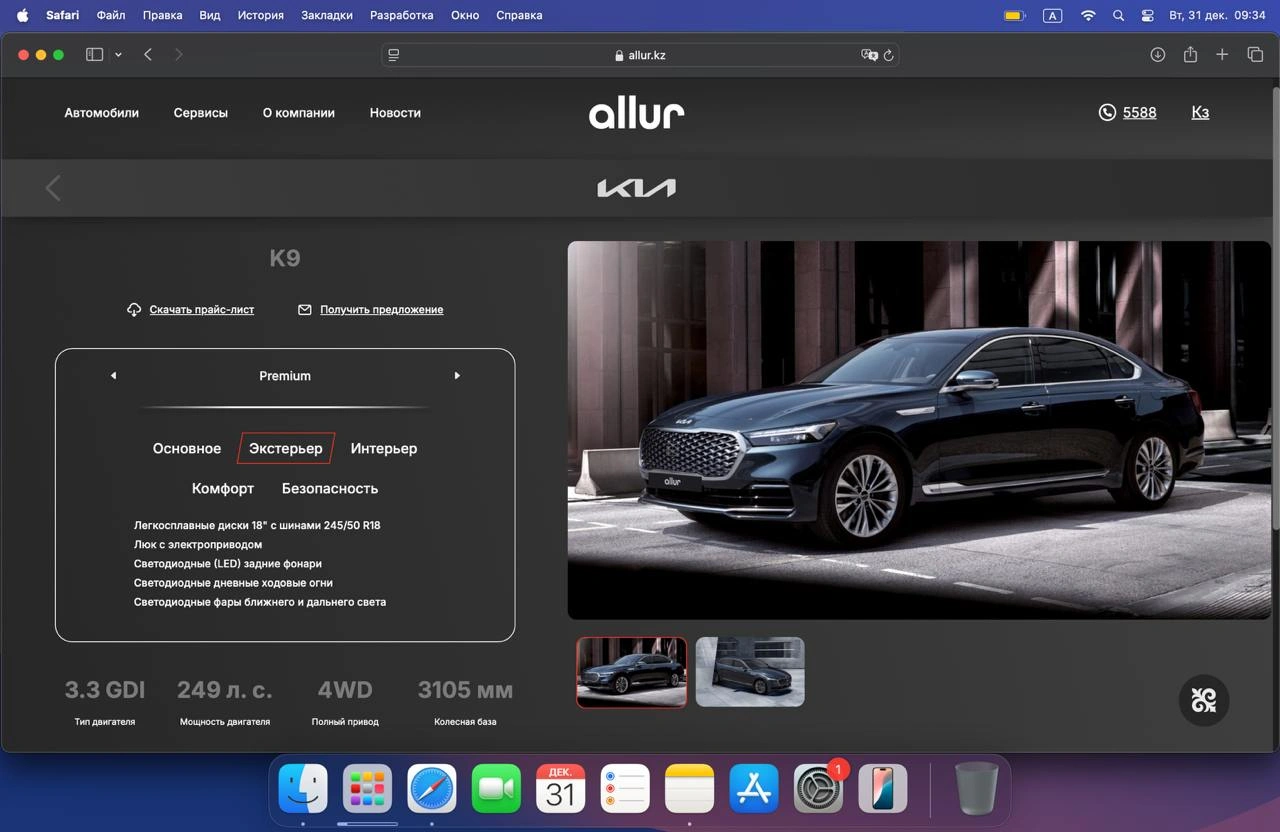Viewport: 1280px width, 832px height.
Task: Open Safari share menu
Action: [x=1190, y=55]
